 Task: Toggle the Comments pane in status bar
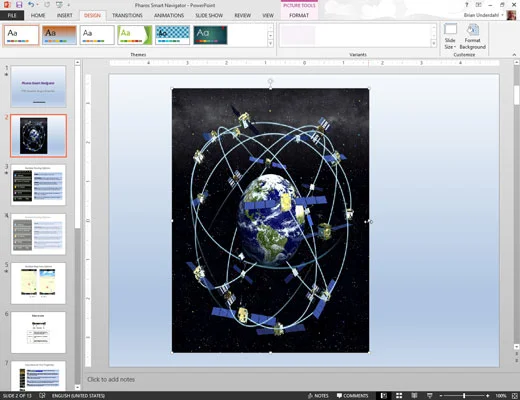click(352, 396)
